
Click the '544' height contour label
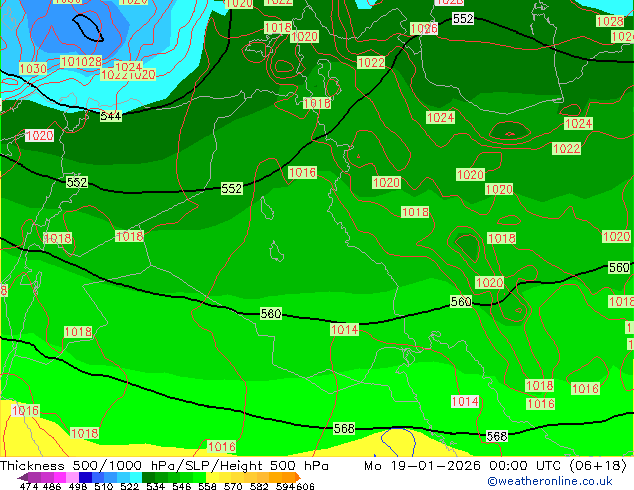coord(110,116)
